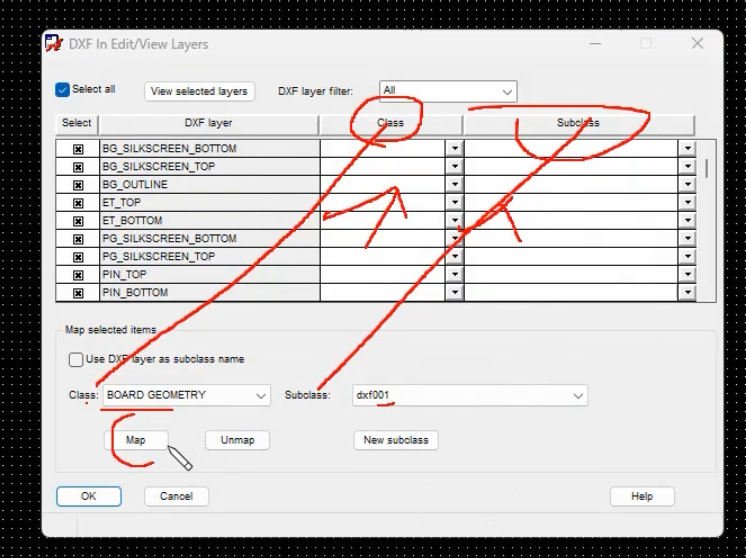Click the Map button
Image resolution: width=746 pixels, height=558 pixels.
[x=136, y=440]
